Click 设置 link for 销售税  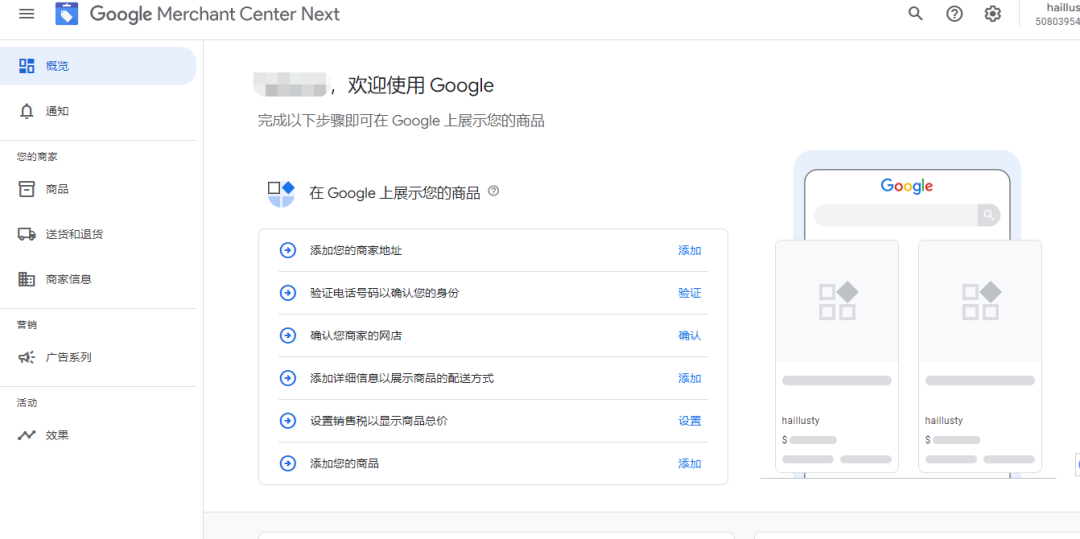tap(689, 421)
